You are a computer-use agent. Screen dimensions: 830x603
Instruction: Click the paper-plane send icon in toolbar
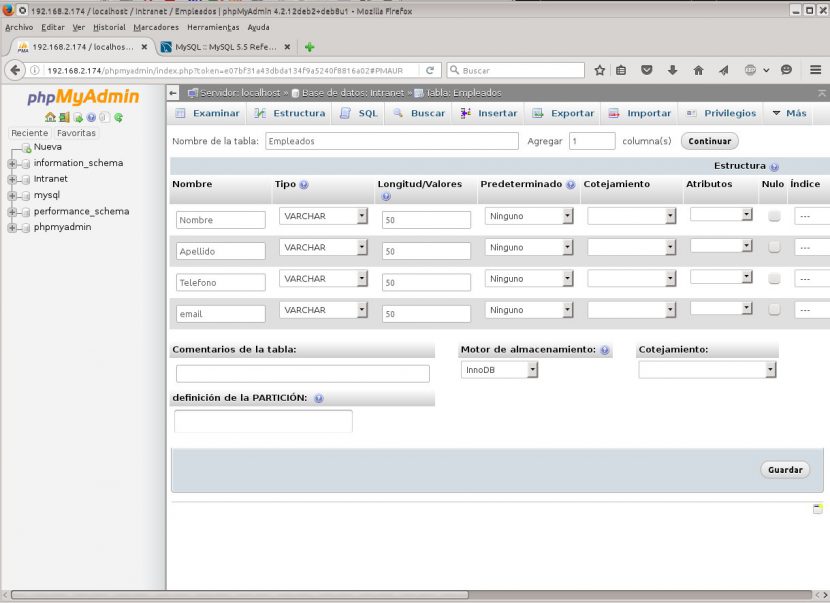click(724, 70)
